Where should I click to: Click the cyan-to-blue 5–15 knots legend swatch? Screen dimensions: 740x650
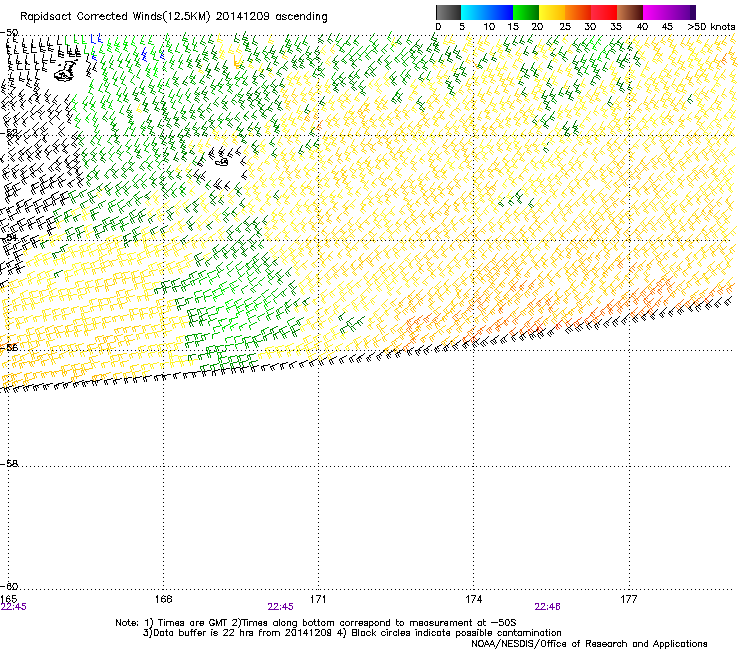[487, 12]
